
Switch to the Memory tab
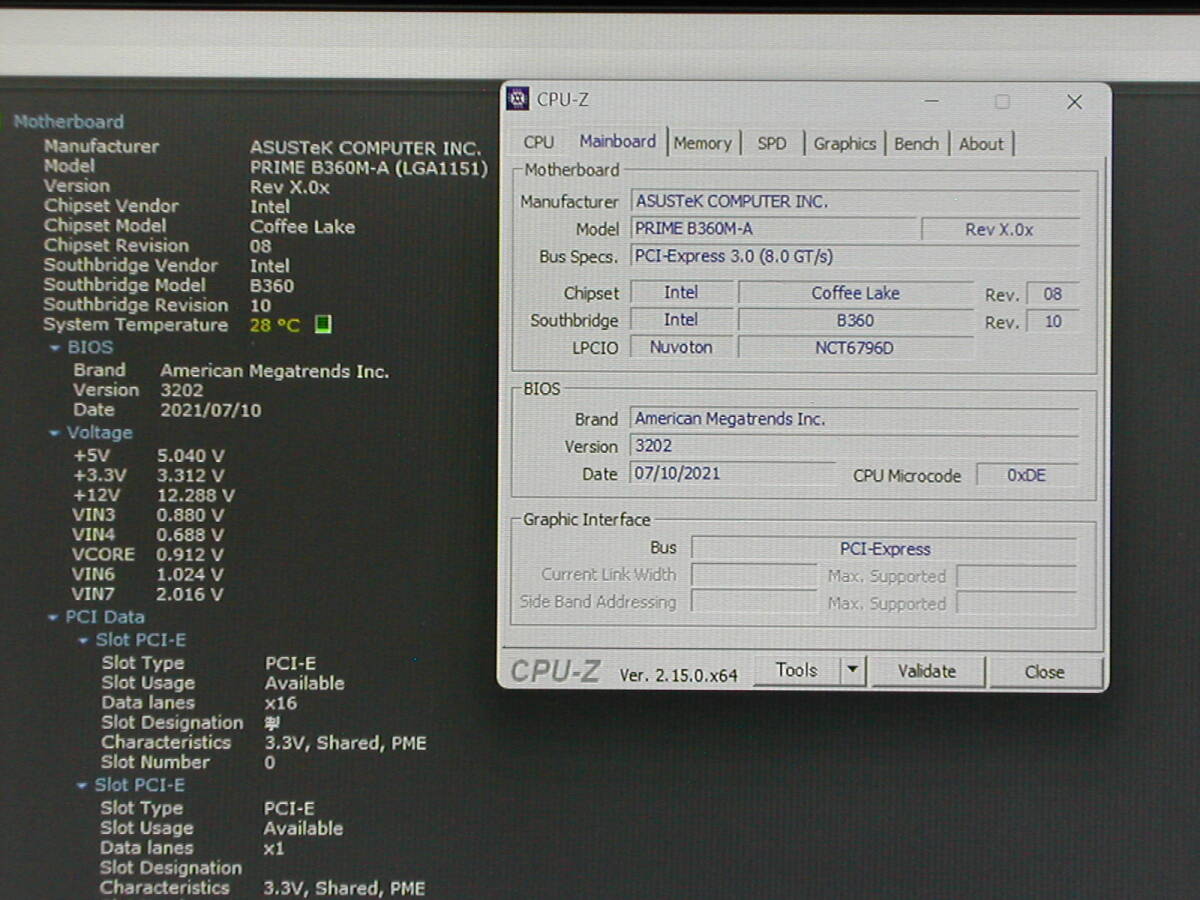702,143
